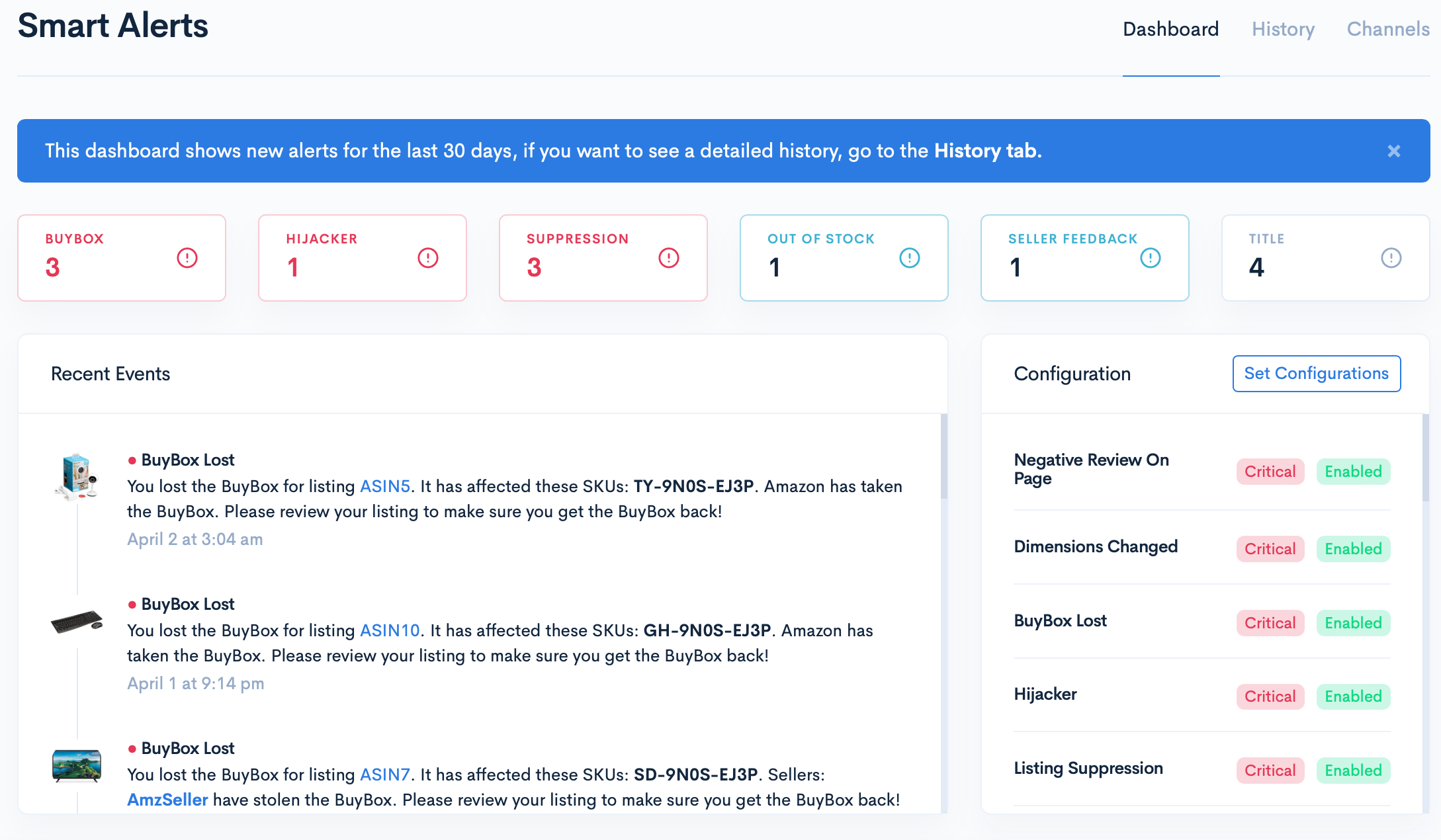Click the Seller Feedback info icon
This screenshot has width=1441, height=840.
[x=1151, y=258]
